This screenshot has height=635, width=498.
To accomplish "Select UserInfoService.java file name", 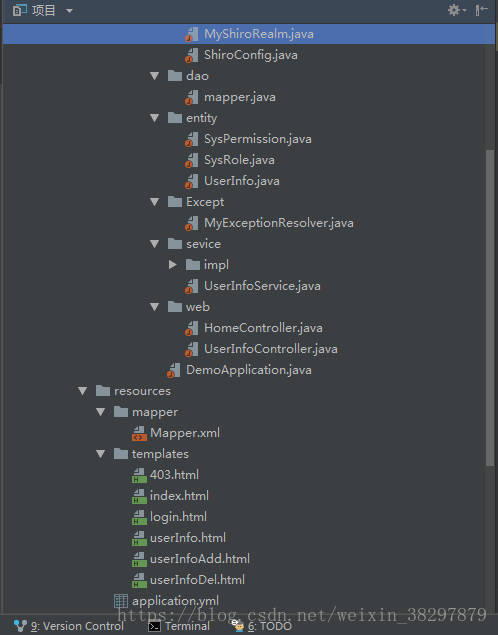I will [x=262, y=286].
